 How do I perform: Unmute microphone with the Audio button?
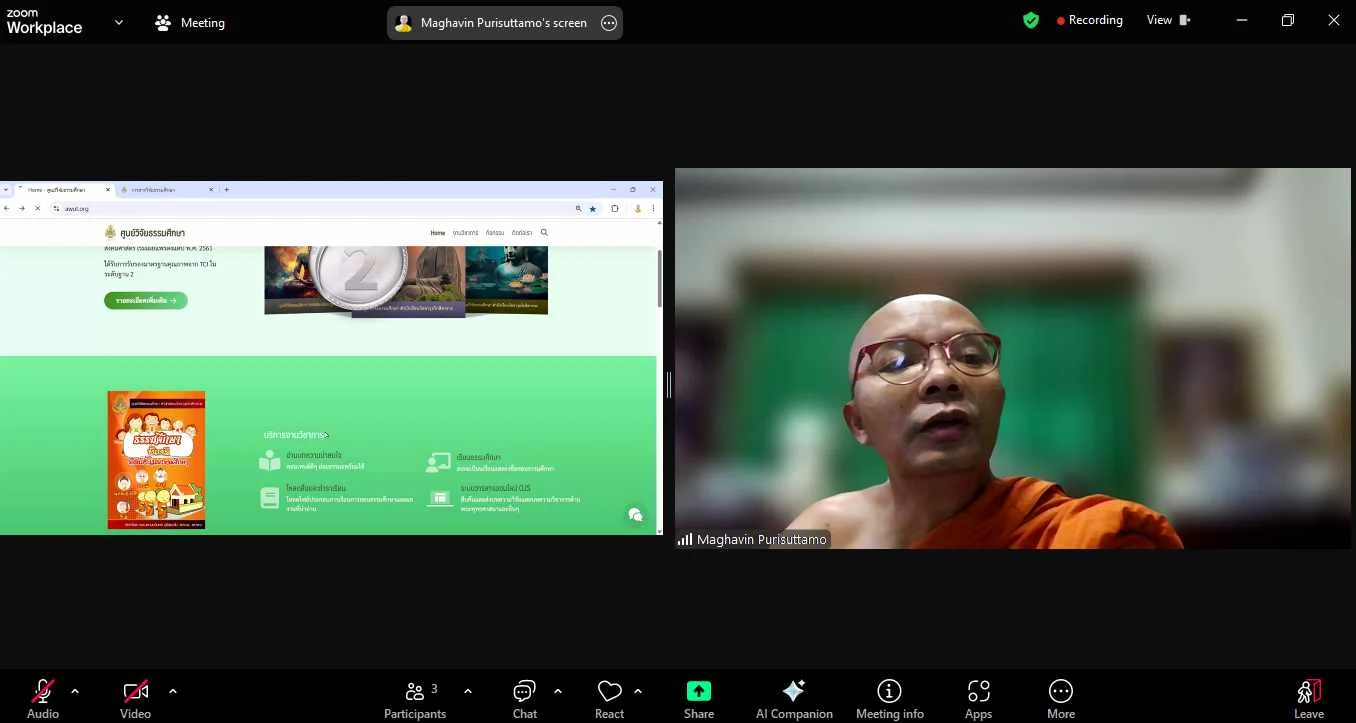click(42, 698)
